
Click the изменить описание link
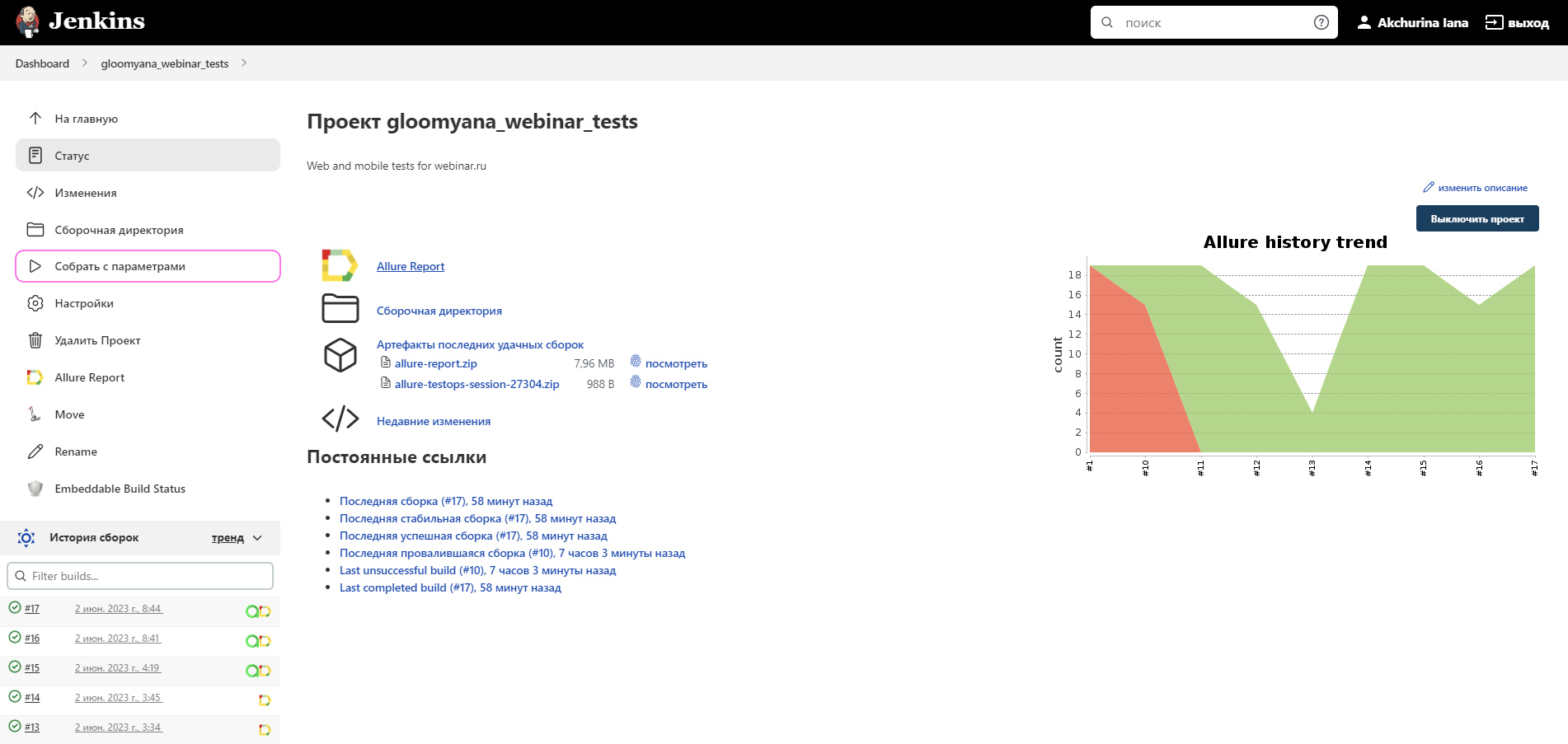(1482, 188)
